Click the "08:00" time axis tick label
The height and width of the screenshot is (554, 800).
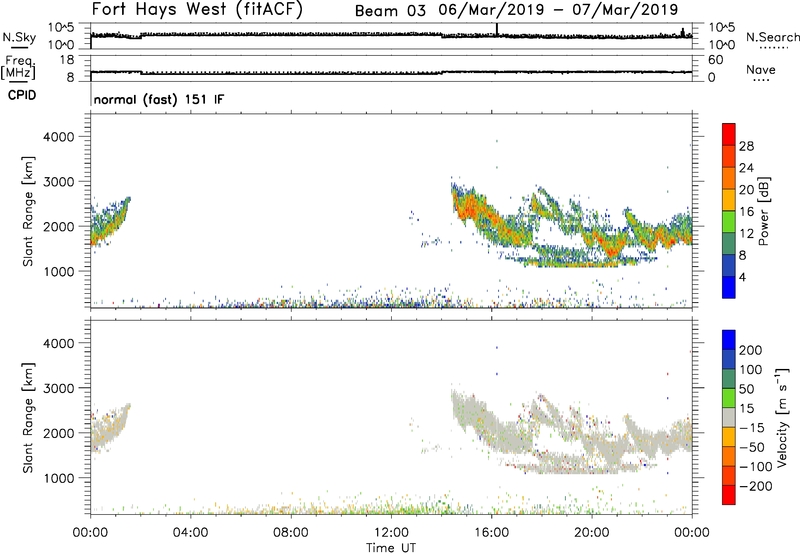[290, 533]
